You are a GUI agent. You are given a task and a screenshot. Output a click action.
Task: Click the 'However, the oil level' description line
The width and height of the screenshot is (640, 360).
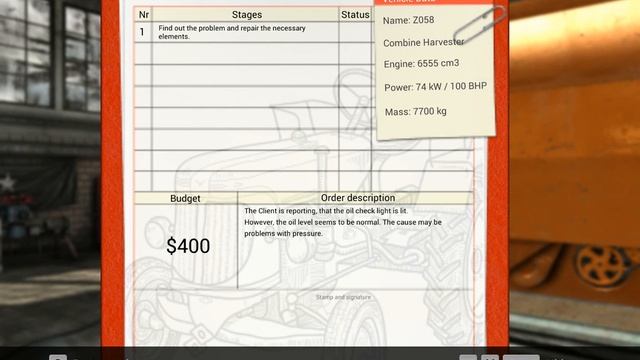(343, 222)
